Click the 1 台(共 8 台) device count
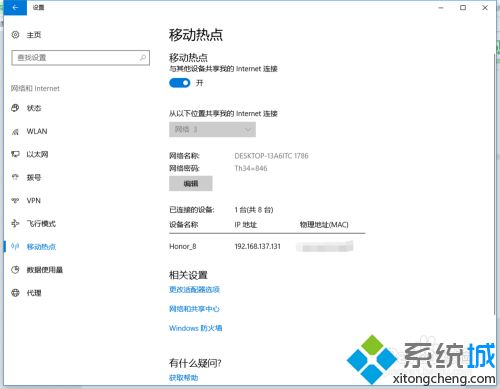The image size is (500, 389). 254,210
